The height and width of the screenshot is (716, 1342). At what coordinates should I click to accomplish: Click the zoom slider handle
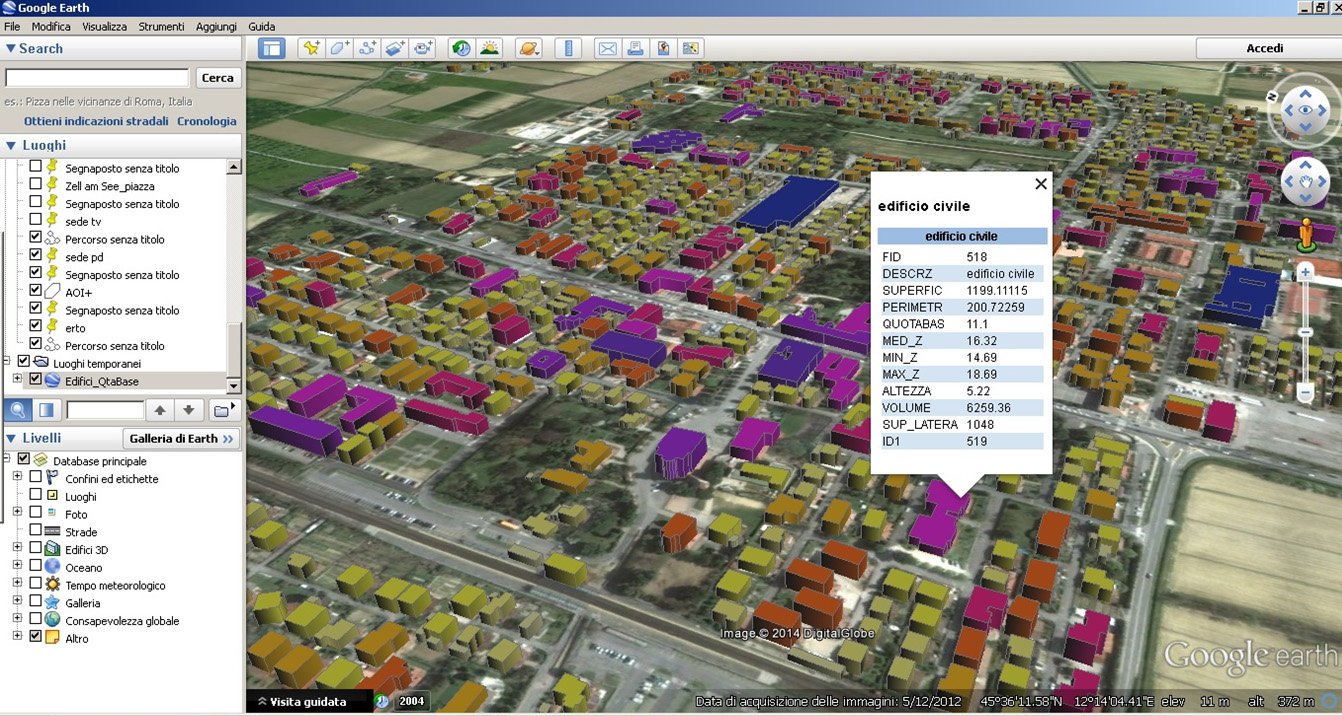click(1305, 332)
